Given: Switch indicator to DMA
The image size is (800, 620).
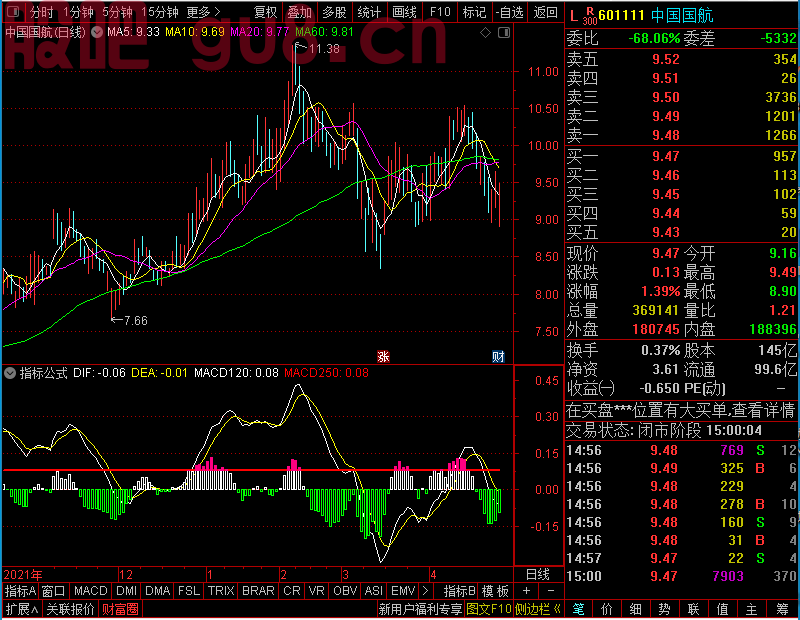Looking at the screenshot, I should [158, 591].
